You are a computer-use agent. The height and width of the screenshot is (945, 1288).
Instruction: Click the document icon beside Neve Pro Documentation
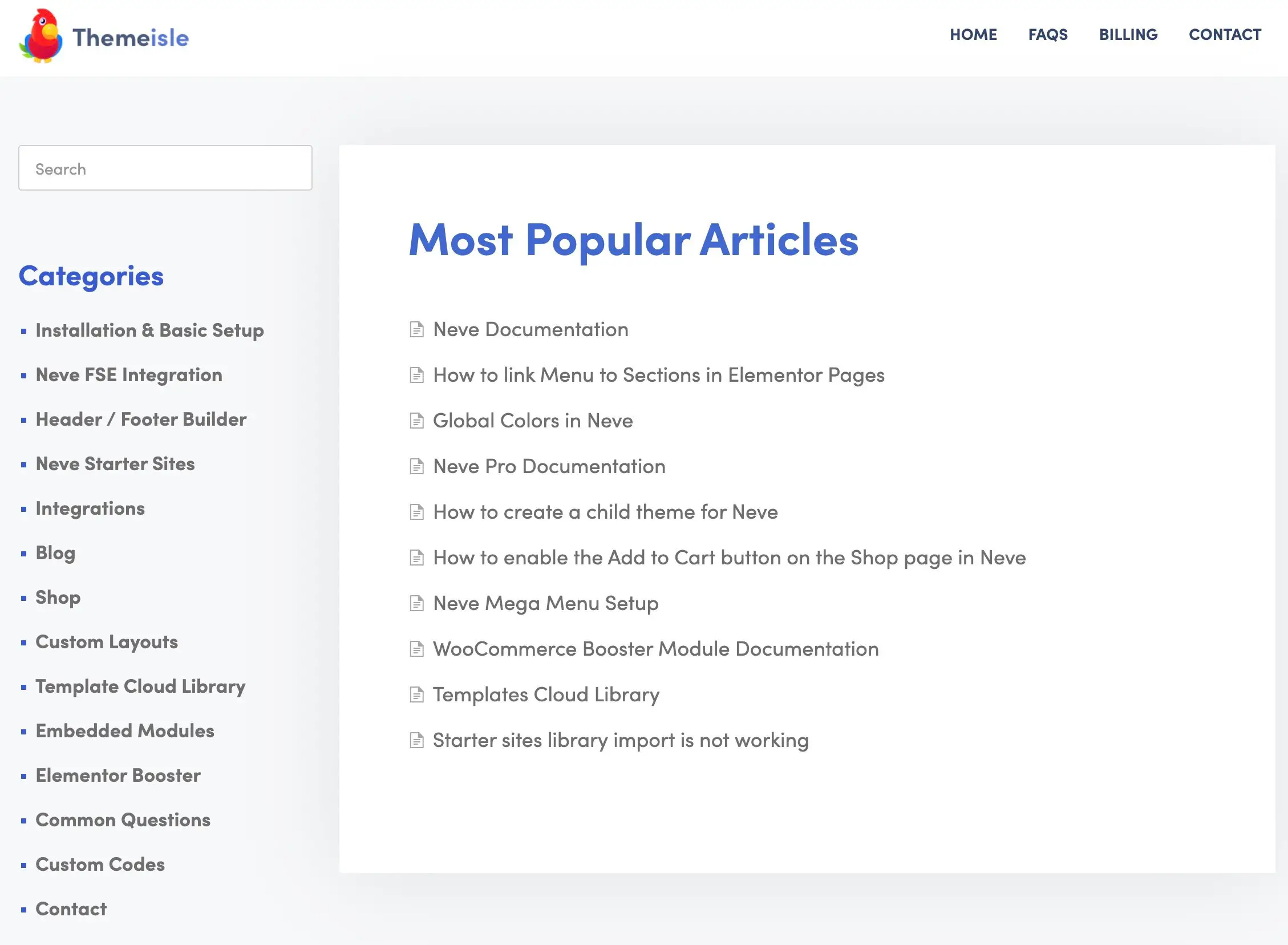417,467
